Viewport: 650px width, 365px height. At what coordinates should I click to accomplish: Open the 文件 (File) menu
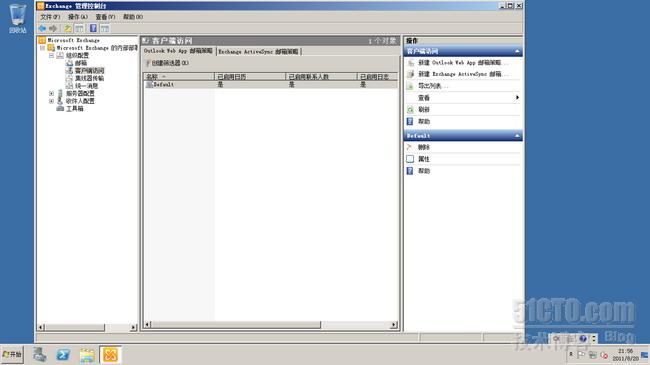[50, 17]
